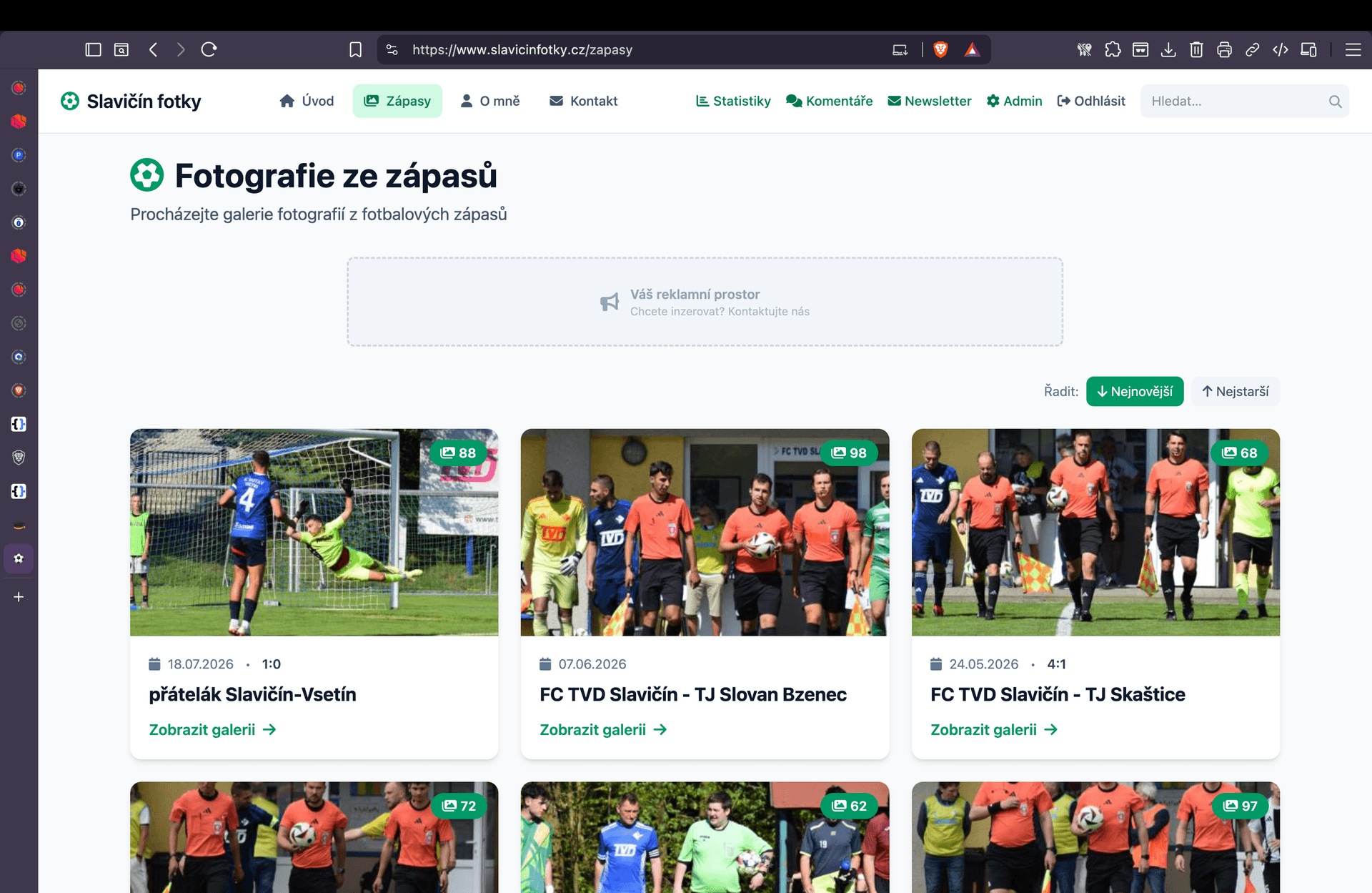Click the FC TVD Slavičín - TJ Slovan Bzenec title
The image size is (1372, 893).
(x=693, y=694)
